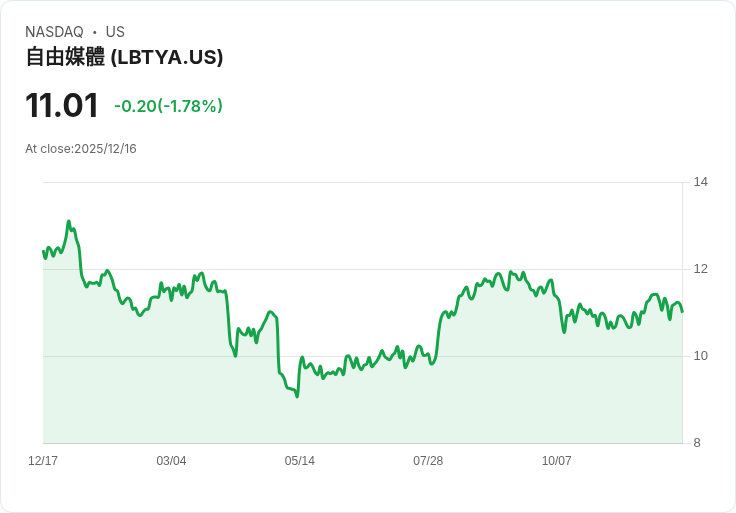Click the 10/07 date on x-axis
Image resolution: width=736 pixels, height=513 pixels.
pyautogui.click(x=556, y=461)
